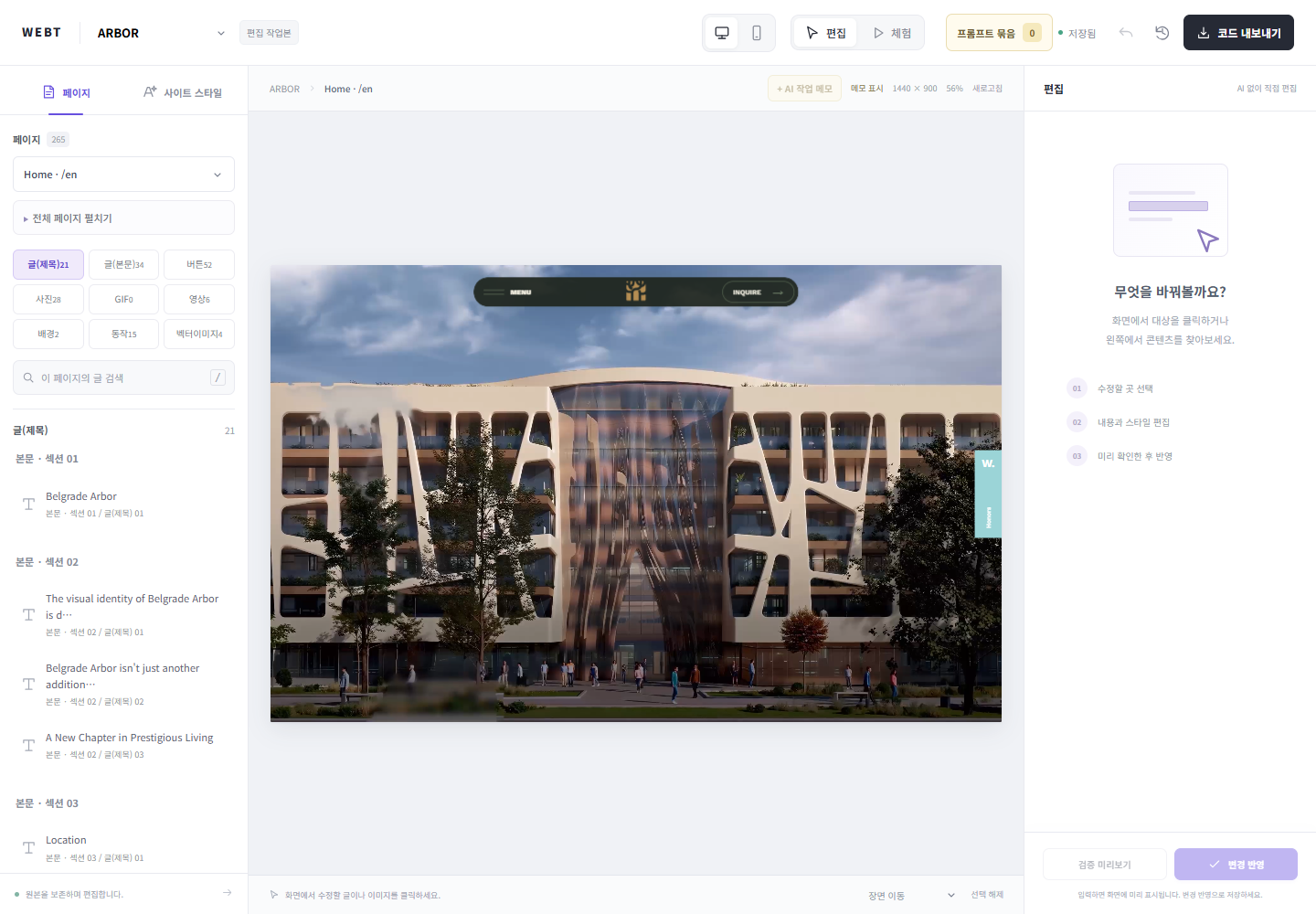Open the 사이트 스타일 tab
Image resolution: width=1316 pixels, height=914 pixels.
183,92
